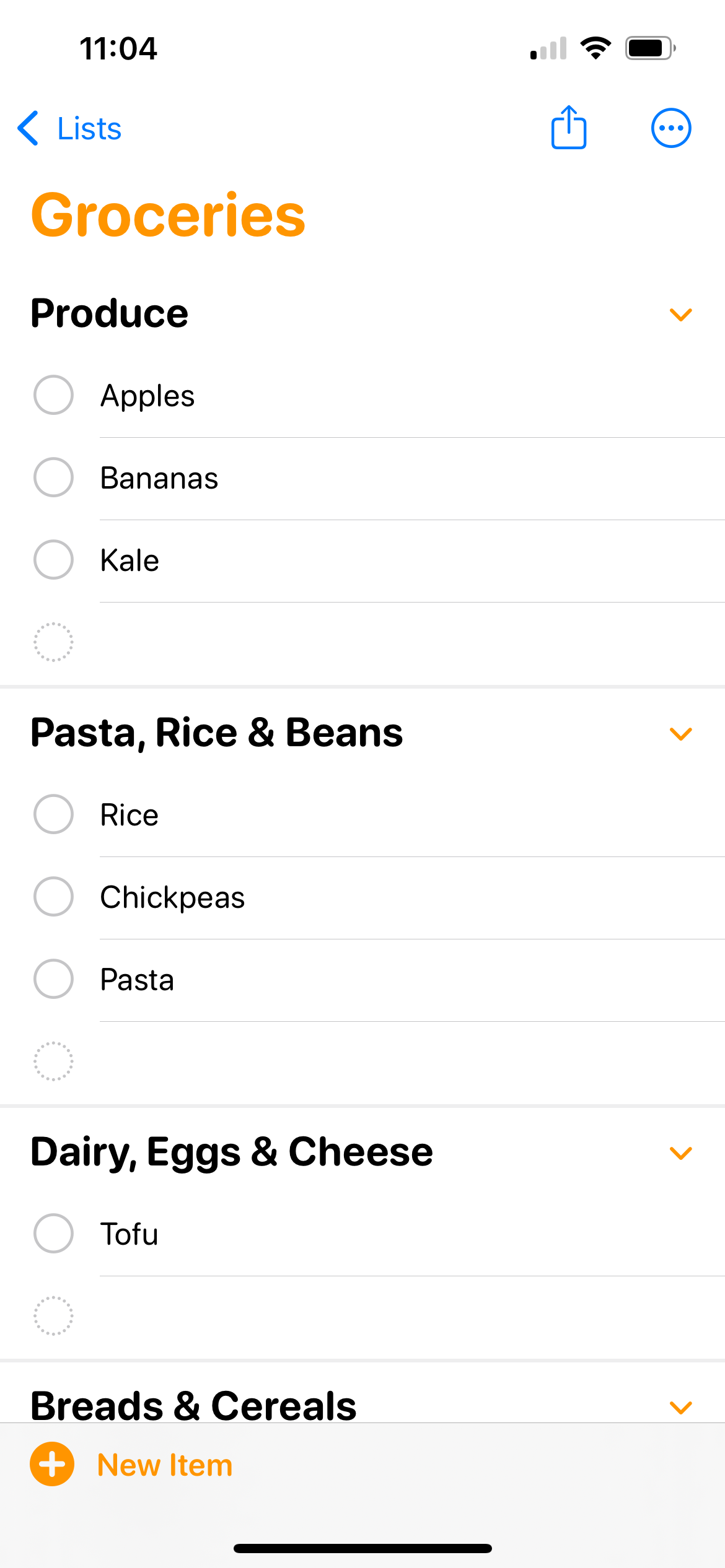Tap the empty dotted circle under Pasta
Viewport: 725px width, 1568px height.
tap(53, 1061)
